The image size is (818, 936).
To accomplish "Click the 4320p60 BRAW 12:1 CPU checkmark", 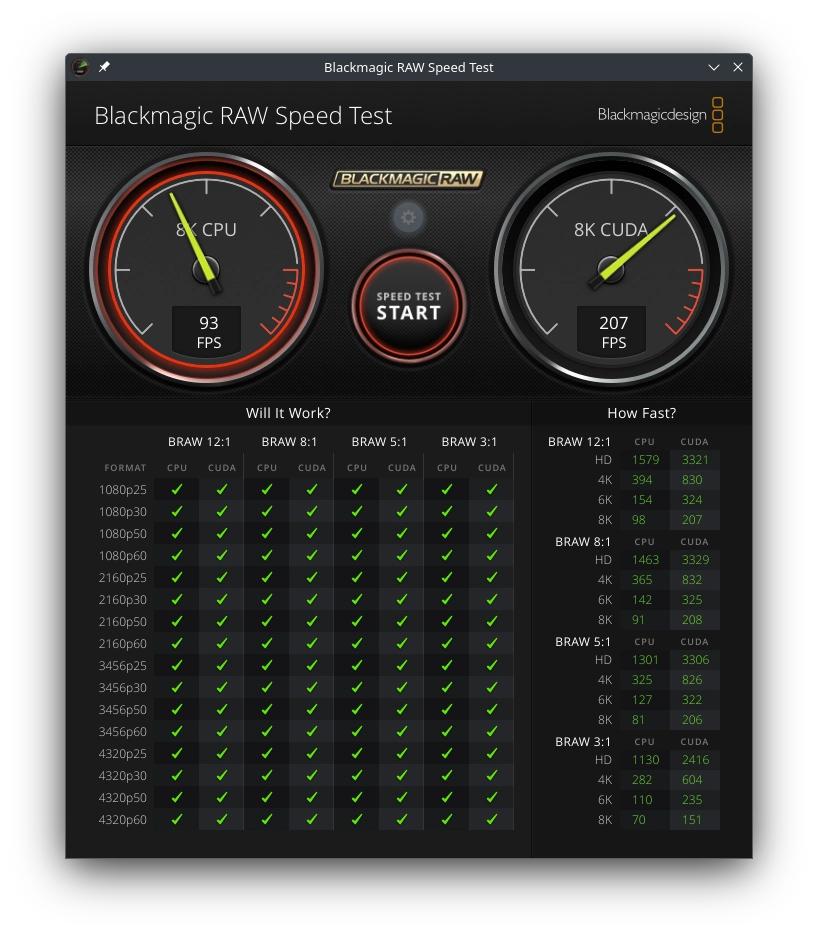I will click(x=177, y=820).
